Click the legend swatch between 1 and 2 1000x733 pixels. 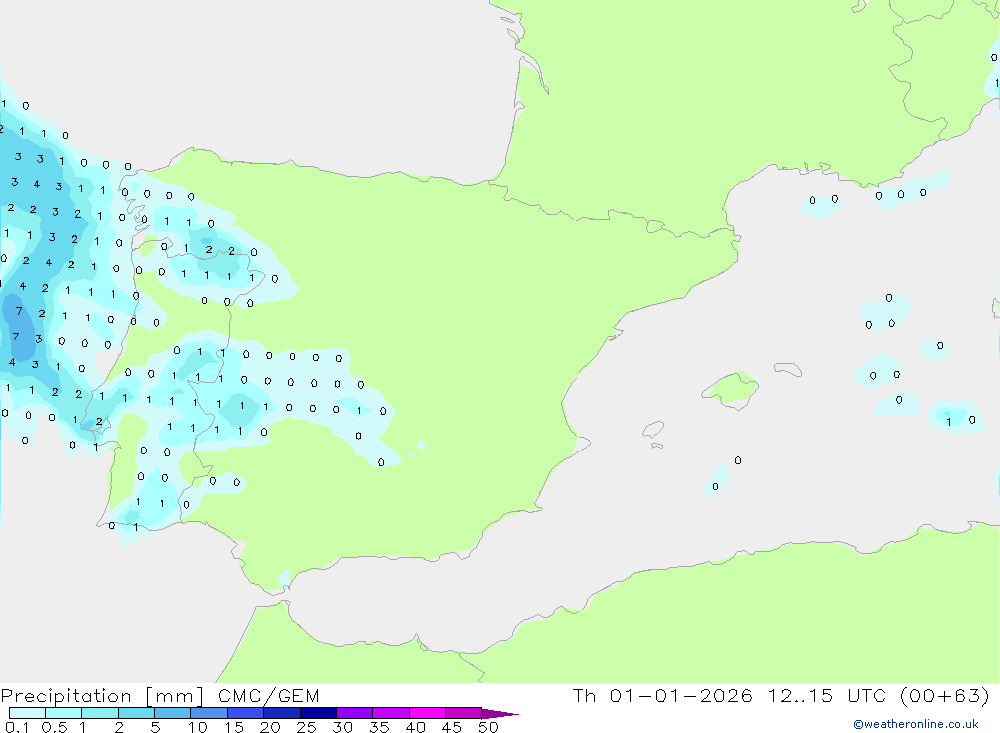pos(99,713)
